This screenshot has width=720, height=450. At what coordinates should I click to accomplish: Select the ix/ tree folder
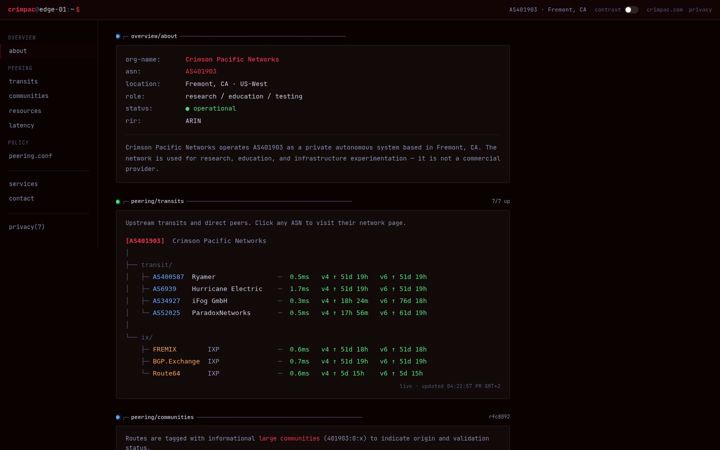click(x=146, y=338)
